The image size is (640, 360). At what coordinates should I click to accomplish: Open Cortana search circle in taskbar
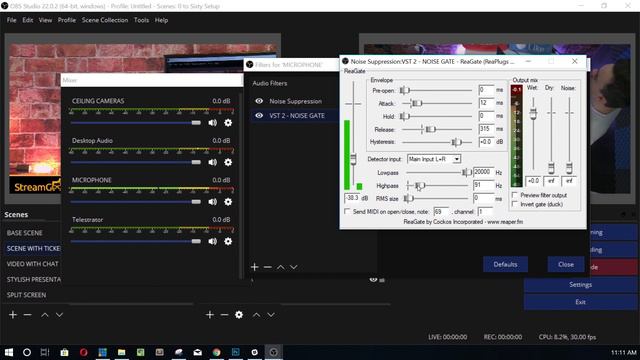pyautogui.click(x=27, y=352)
